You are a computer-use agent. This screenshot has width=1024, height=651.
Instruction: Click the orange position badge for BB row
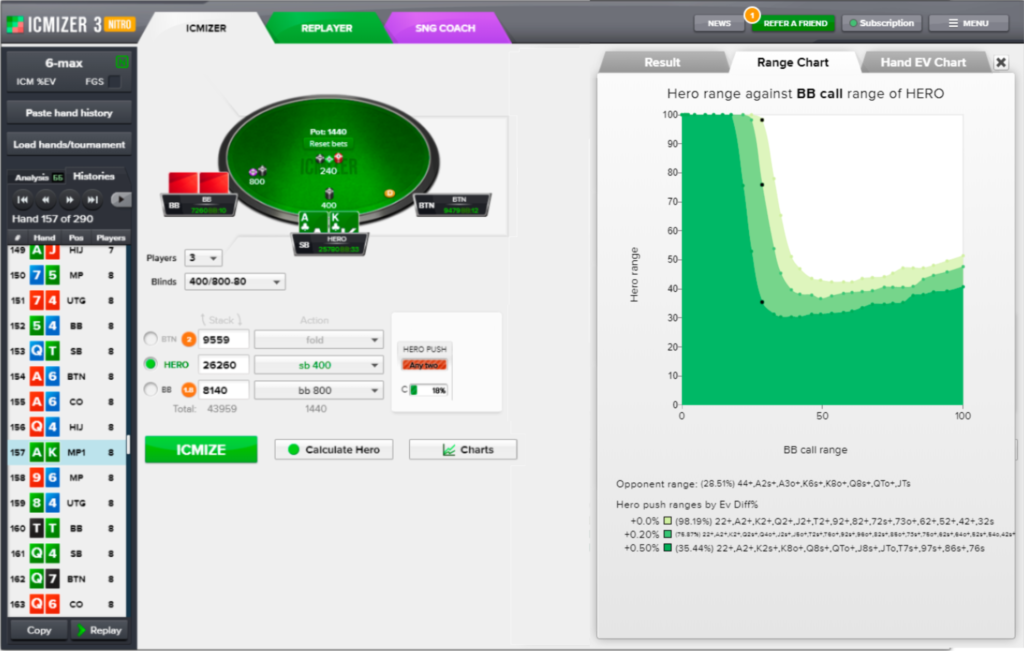(x=189, y=390)
